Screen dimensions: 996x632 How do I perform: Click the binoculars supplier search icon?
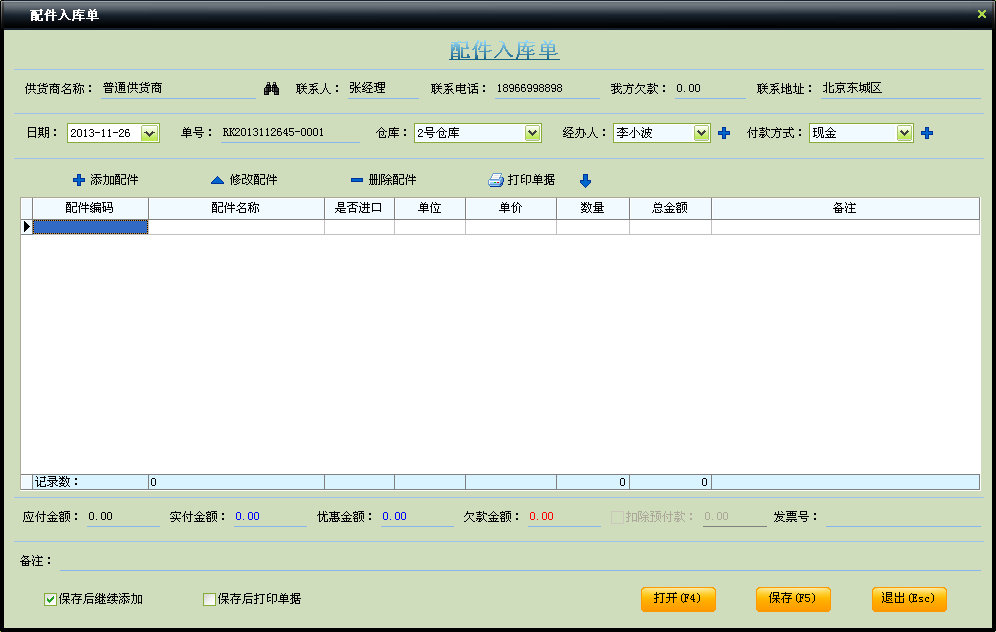[271, 89]
